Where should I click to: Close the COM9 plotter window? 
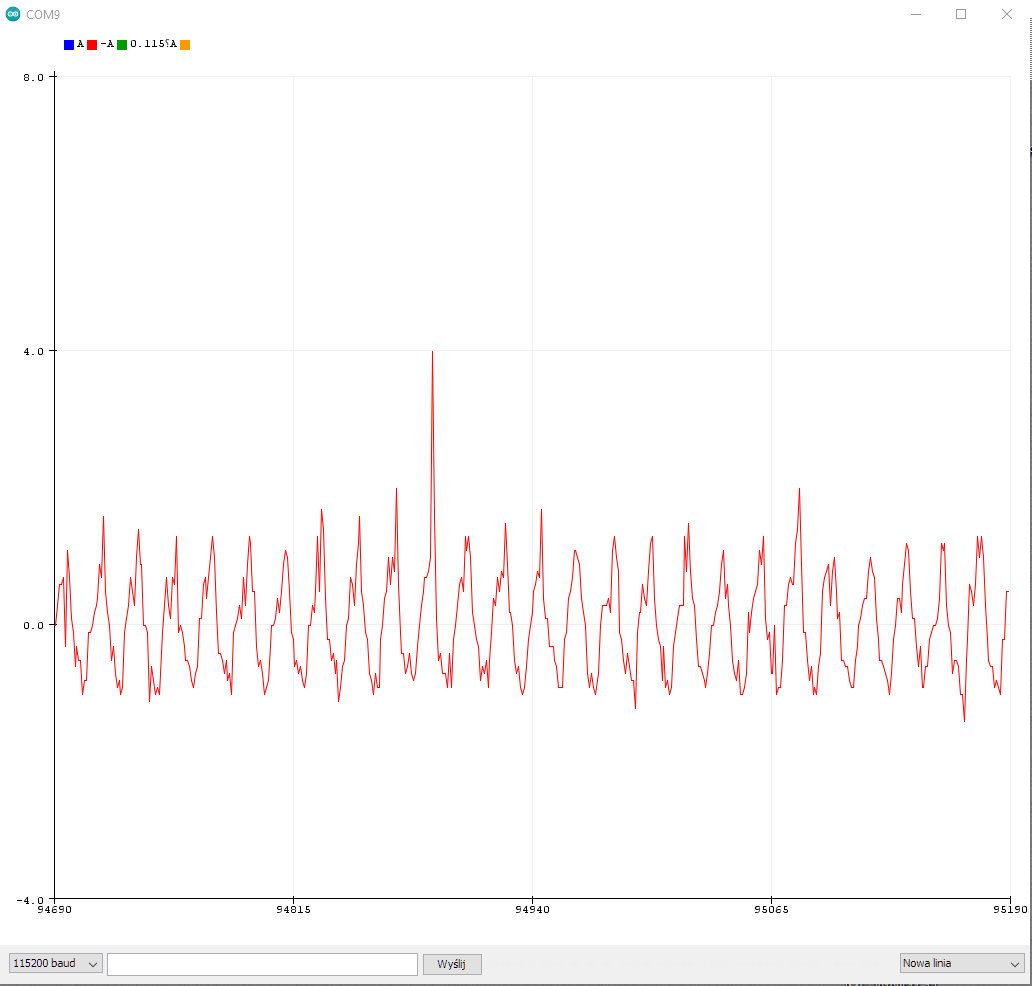(x=1006, y=14)
